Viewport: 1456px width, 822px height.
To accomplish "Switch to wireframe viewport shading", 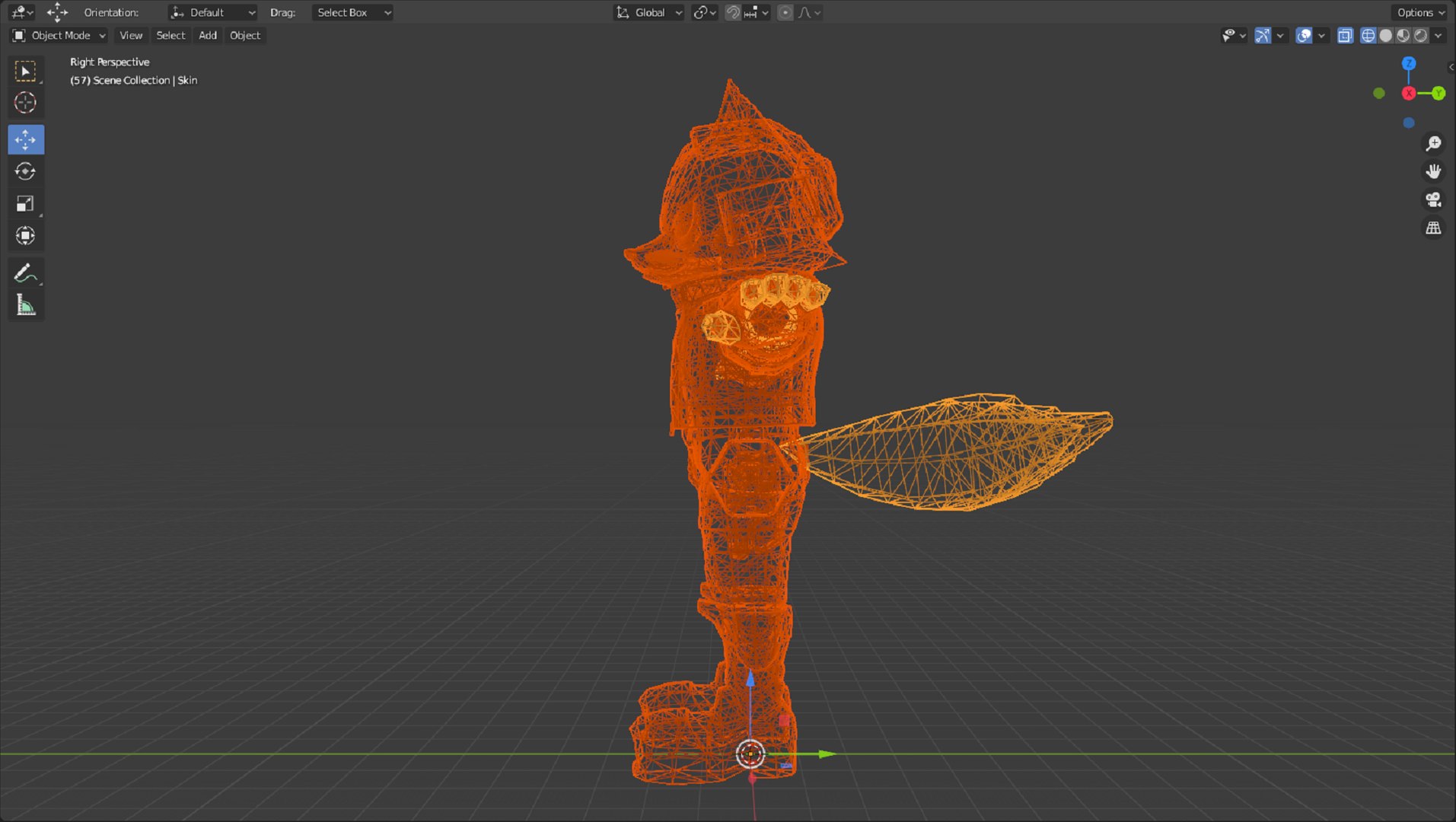I will pyautogui.click(x=1368, y=35).
